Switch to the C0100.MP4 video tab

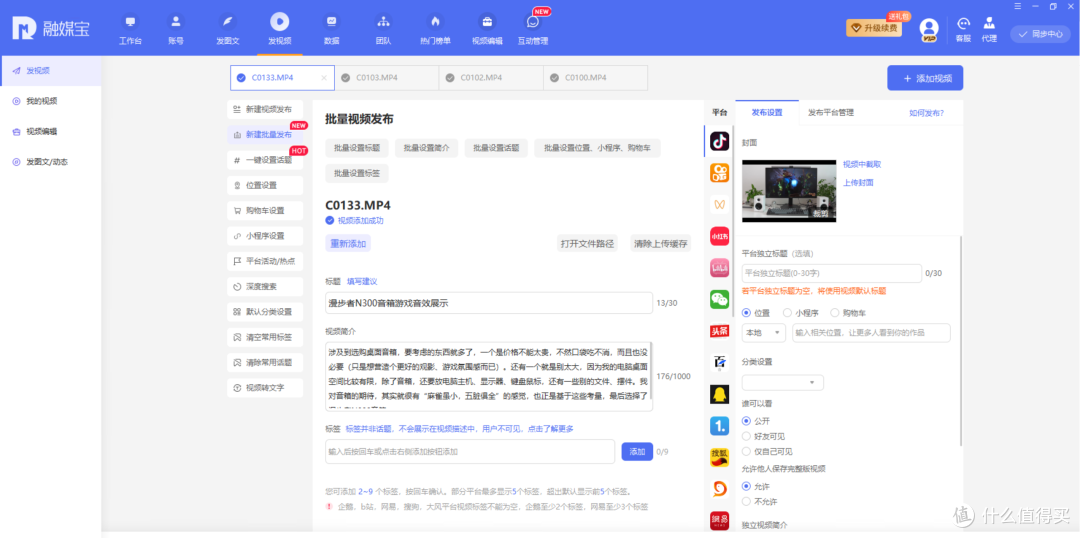point(596,78)
